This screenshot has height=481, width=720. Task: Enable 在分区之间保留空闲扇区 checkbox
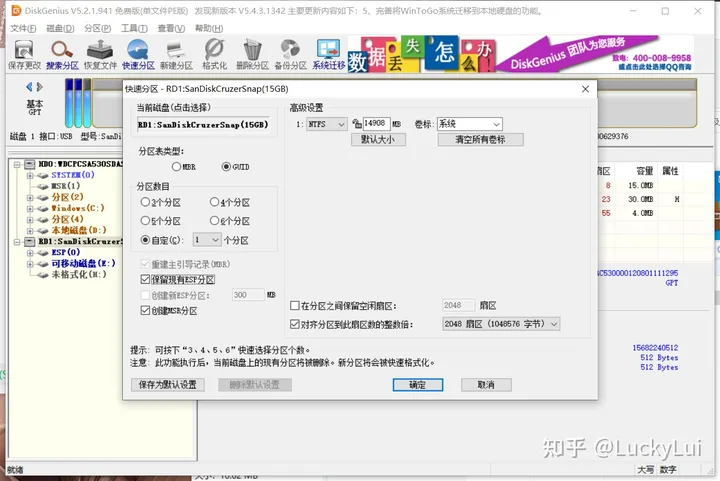[x=294, y=305]
